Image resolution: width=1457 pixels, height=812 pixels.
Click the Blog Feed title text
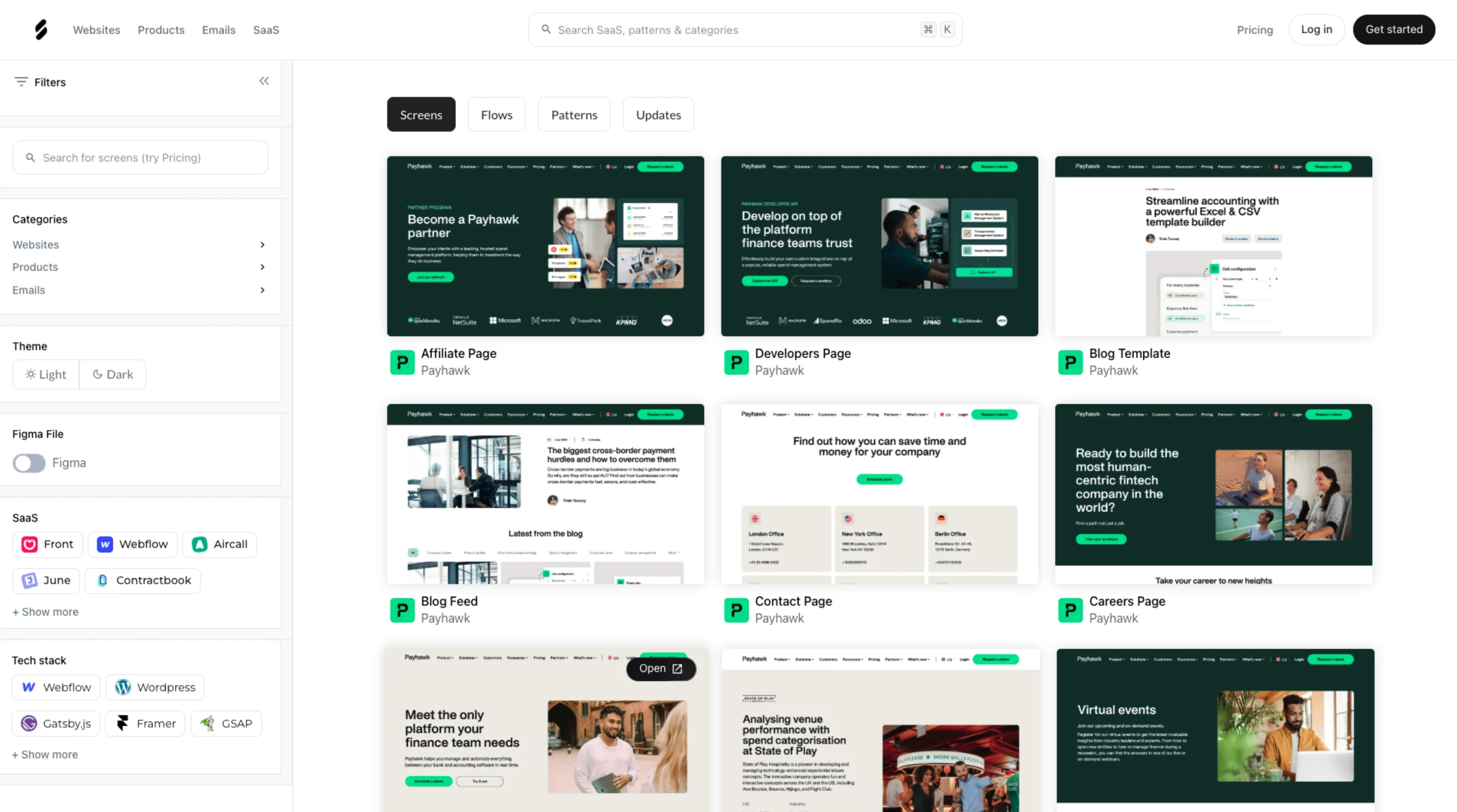(449, 601)
